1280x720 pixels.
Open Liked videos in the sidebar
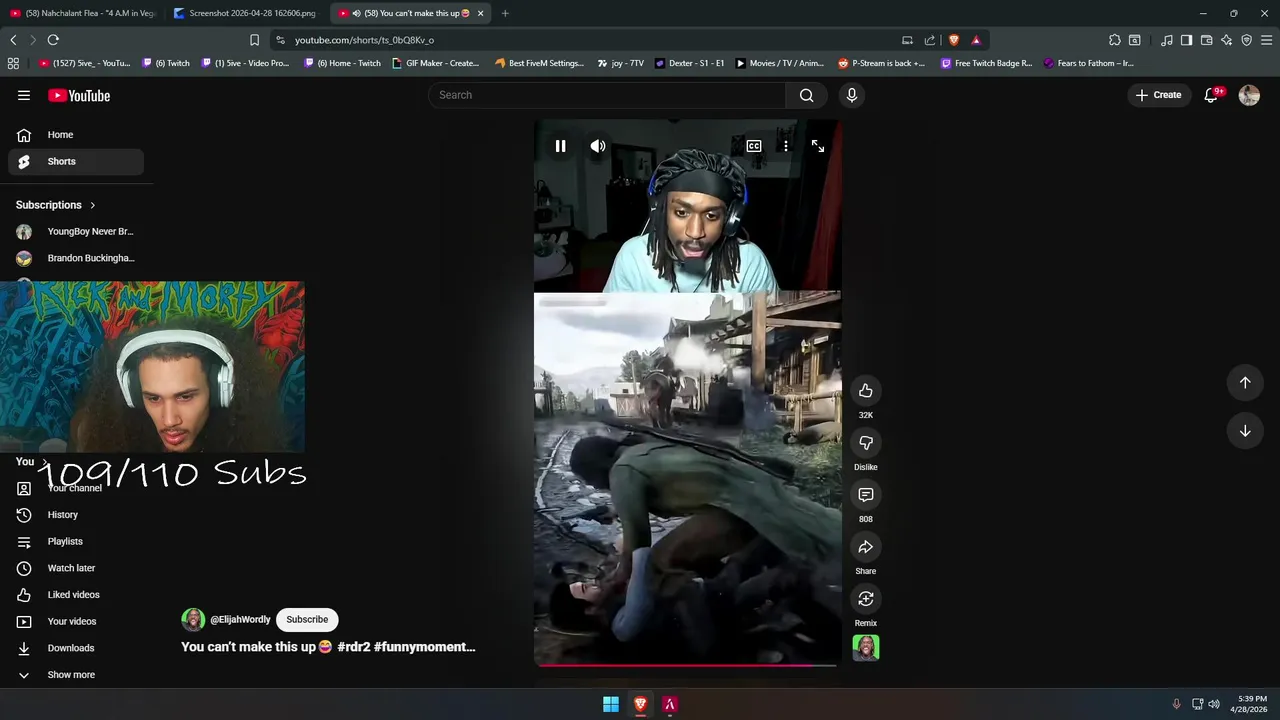(76, 595)
